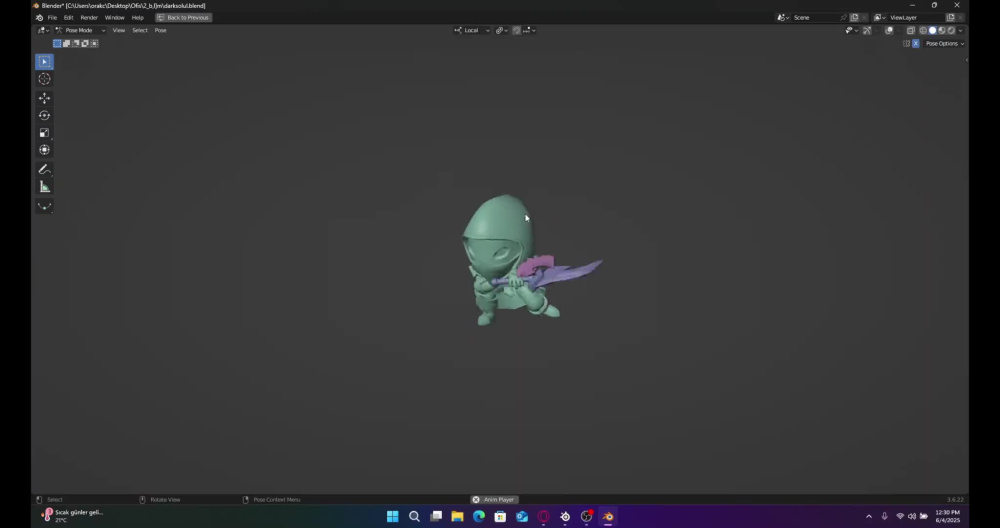Edit the ViewLayer name field
Image resolution: width=1000 pixels, height=528 pixels.
point(916,18)
